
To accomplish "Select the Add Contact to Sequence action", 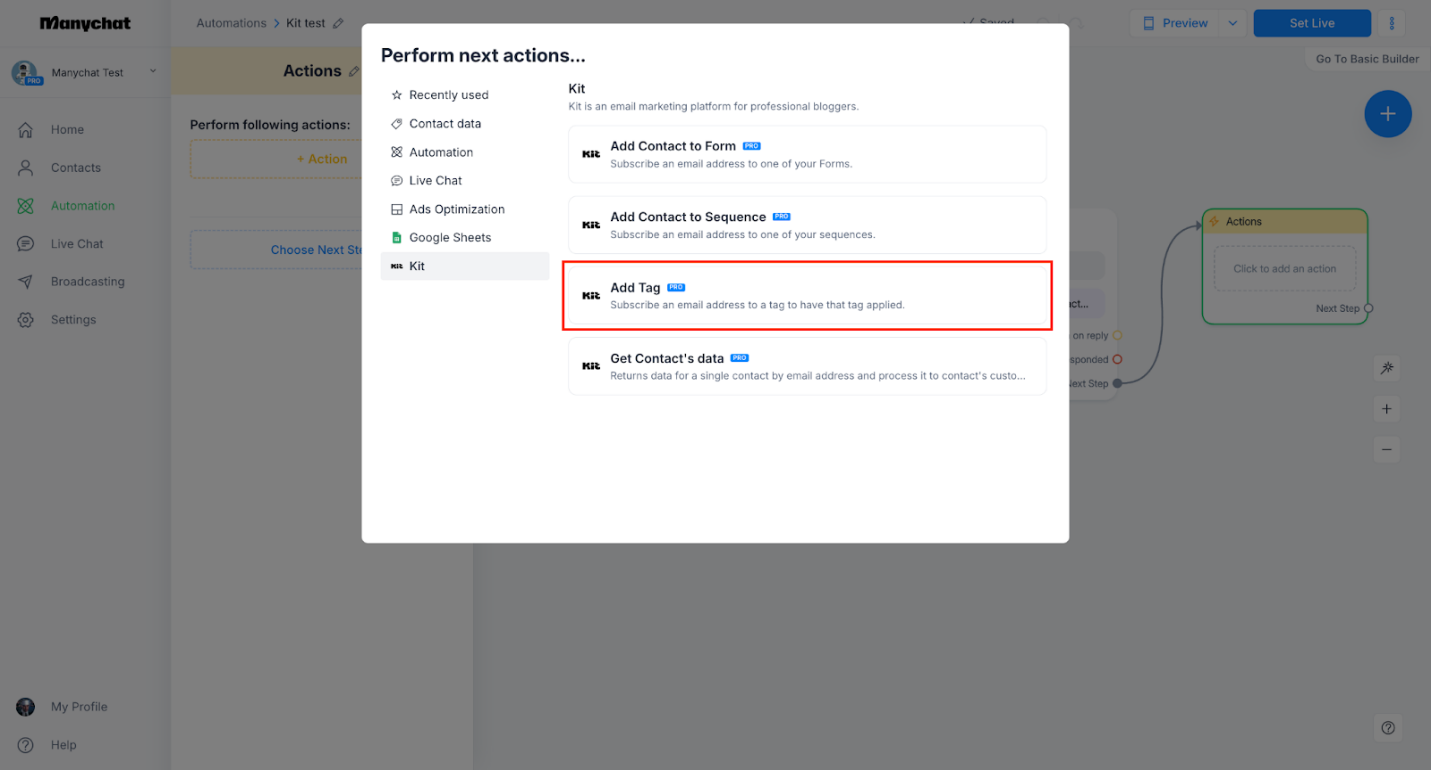I will click(x=807, y=225).
